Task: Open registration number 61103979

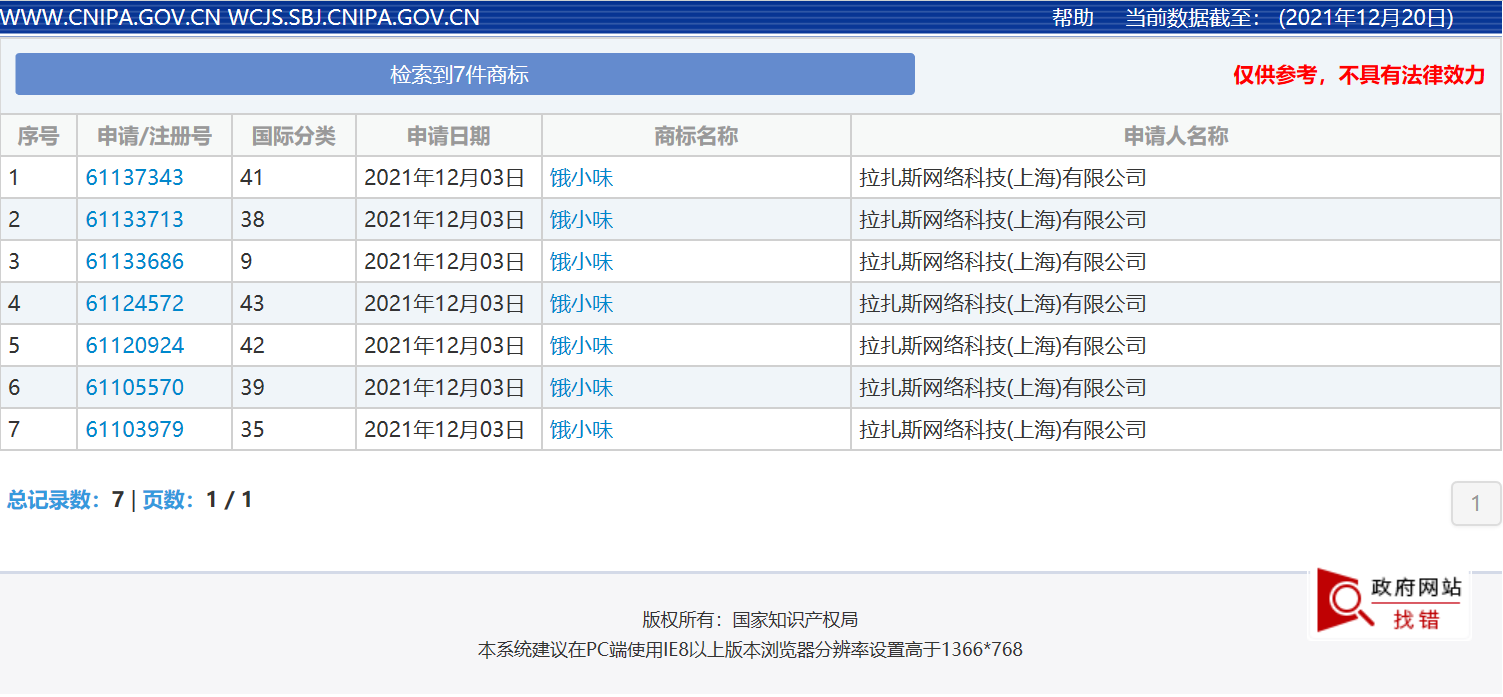Action: click(135, 430)
